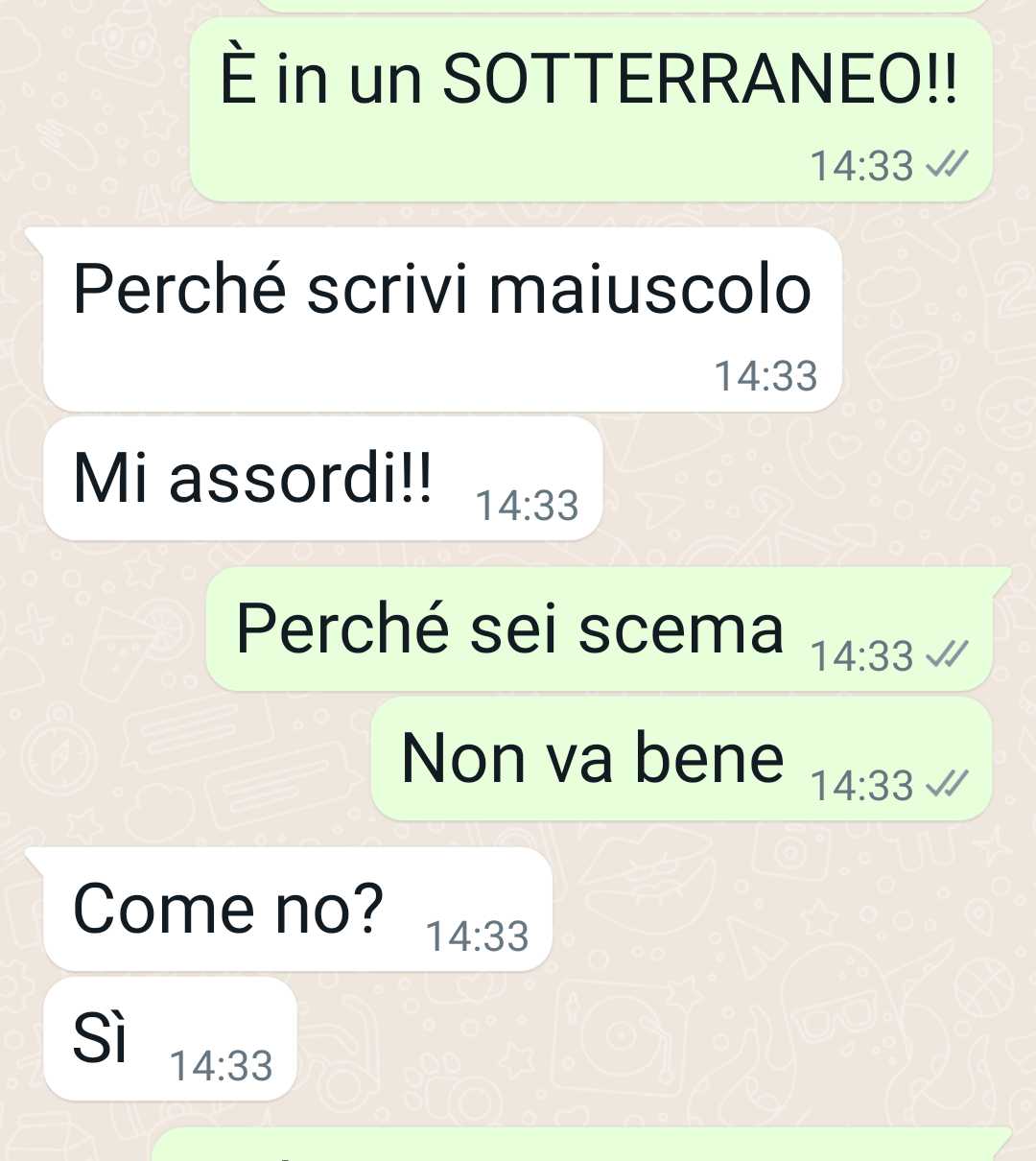The image size is (1036, 1161).
Task: Tap the 14:33 time beside 'Mi assordi!!'
Action: 527,506
